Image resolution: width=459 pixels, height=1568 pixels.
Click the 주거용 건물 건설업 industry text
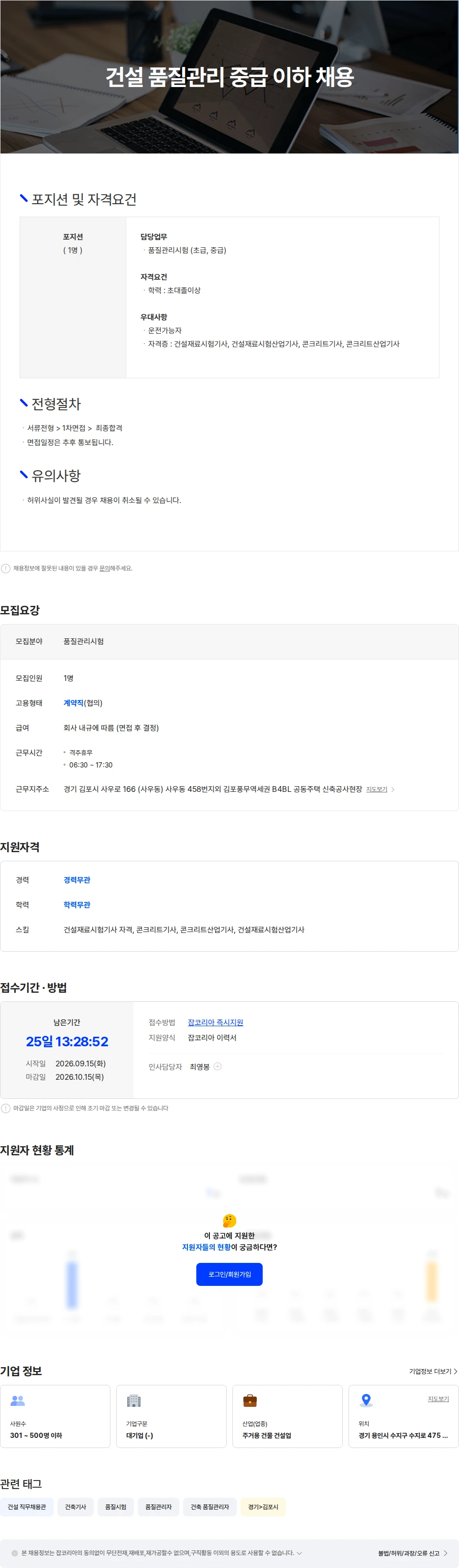[x=267, y=1435]
